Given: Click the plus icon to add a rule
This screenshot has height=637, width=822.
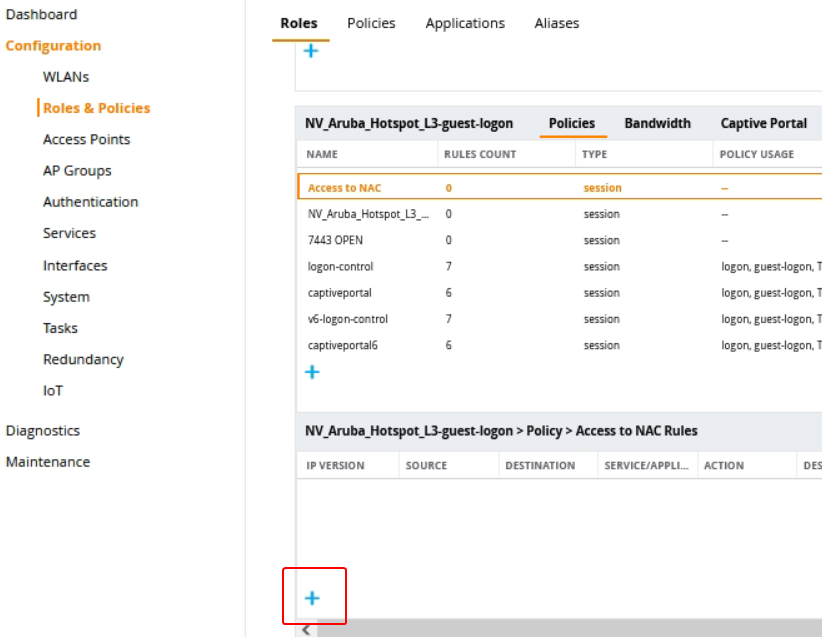Looking at the screenshot, I should click(x=312, y=598).
